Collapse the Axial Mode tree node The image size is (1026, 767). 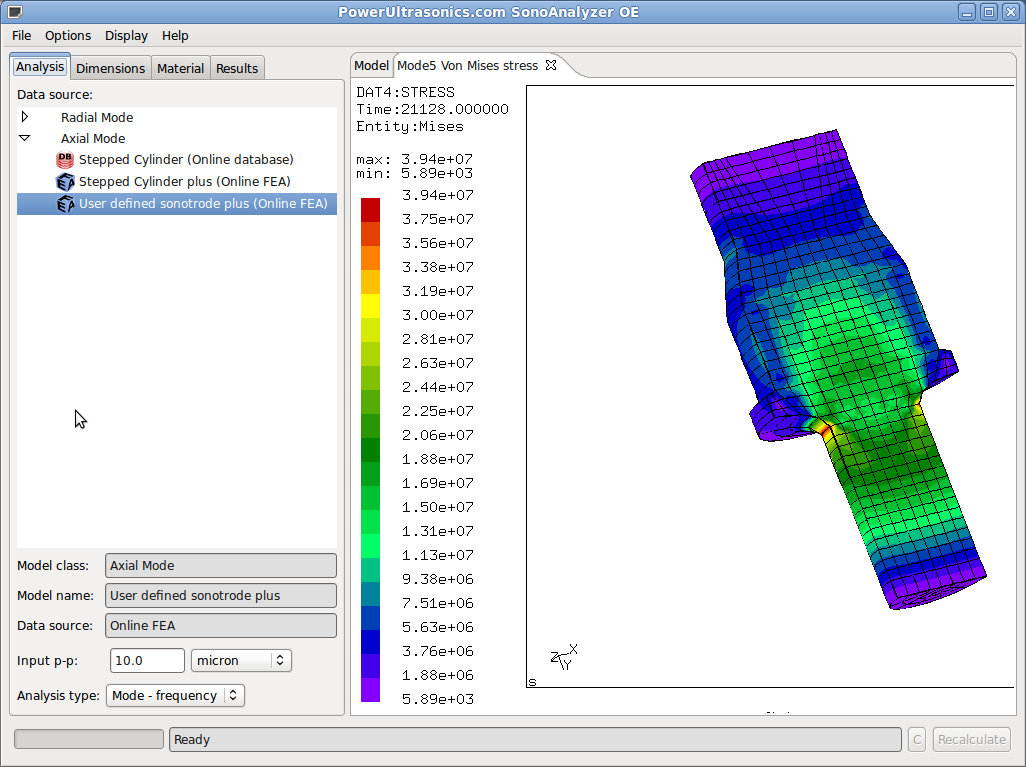(25, 138)
